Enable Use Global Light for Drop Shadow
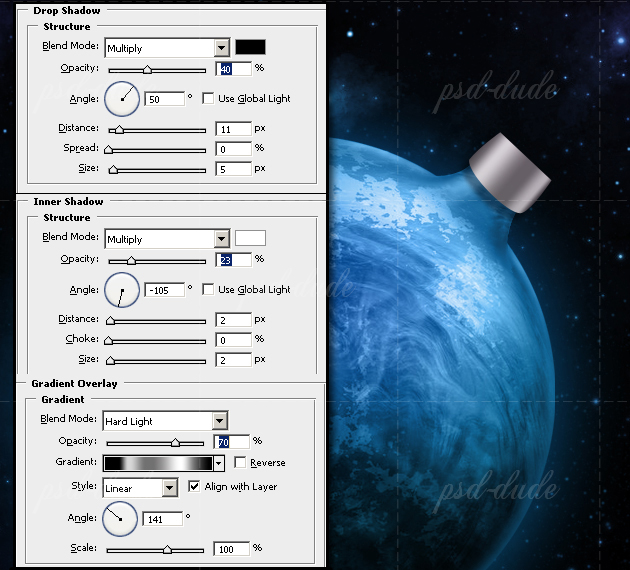 (208, 98)
